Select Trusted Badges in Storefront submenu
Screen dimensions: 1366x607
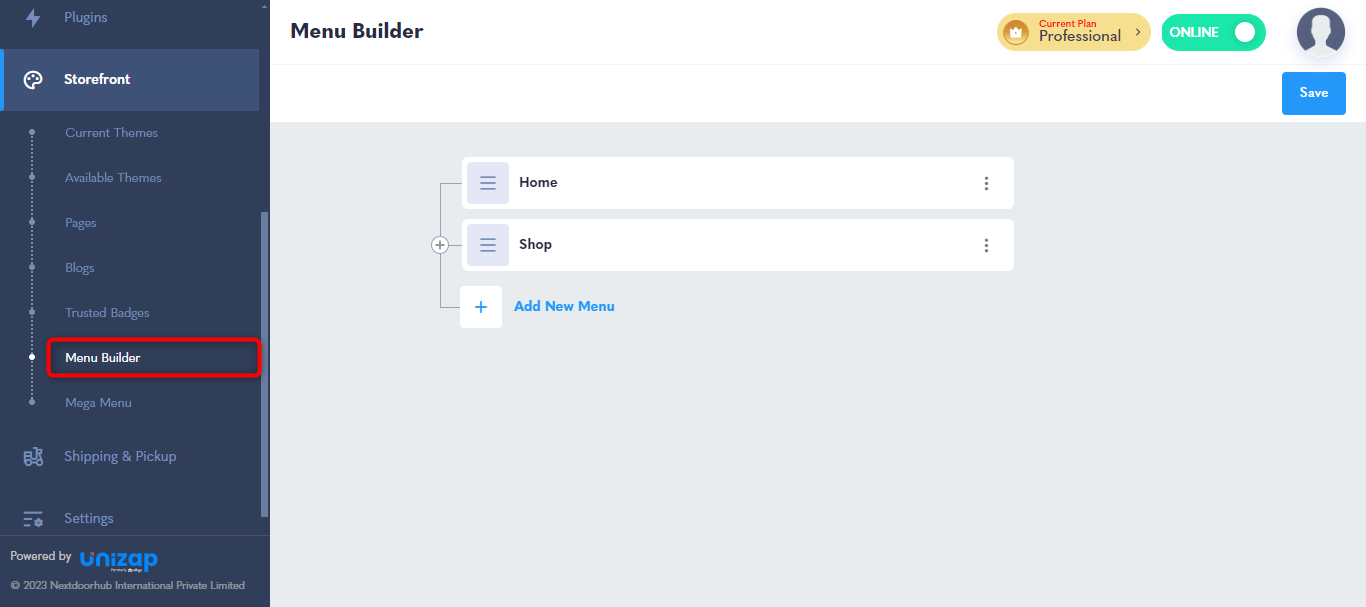(107, 313)
